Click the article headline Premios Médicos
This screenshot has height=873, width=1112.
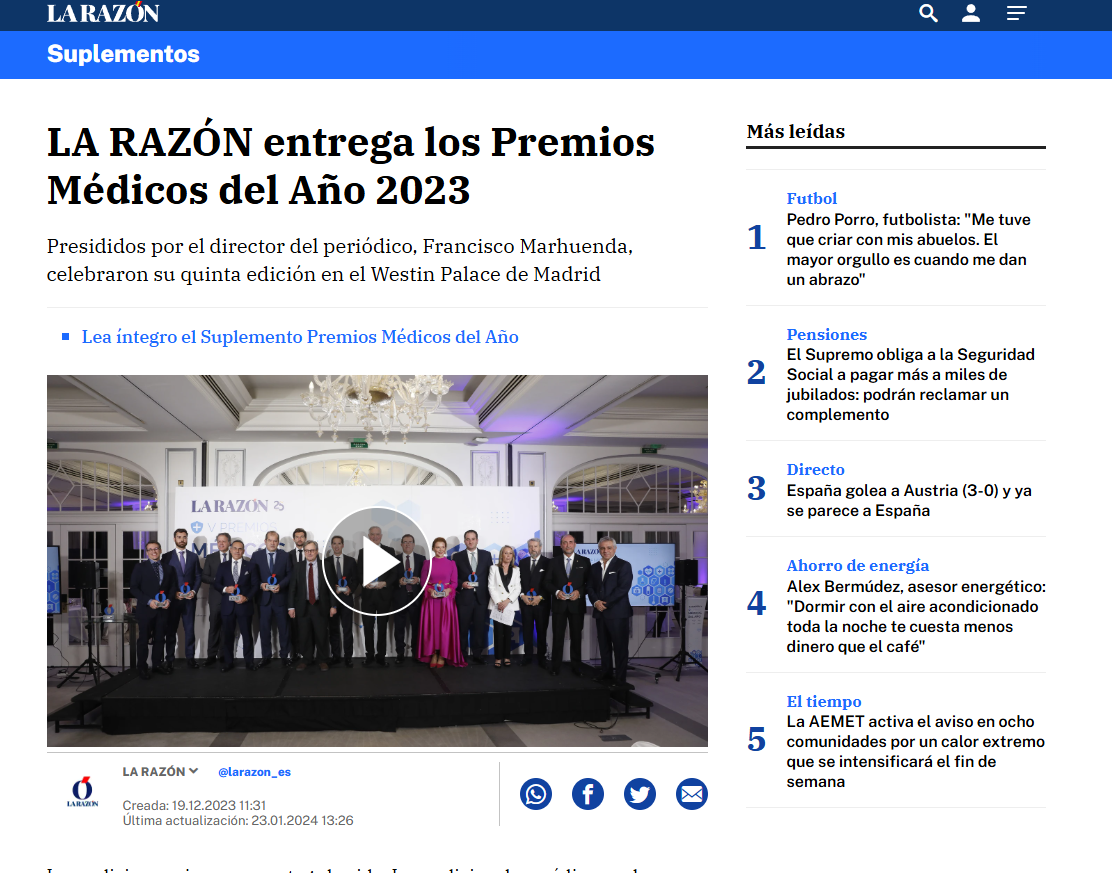[x=350, y=166]
